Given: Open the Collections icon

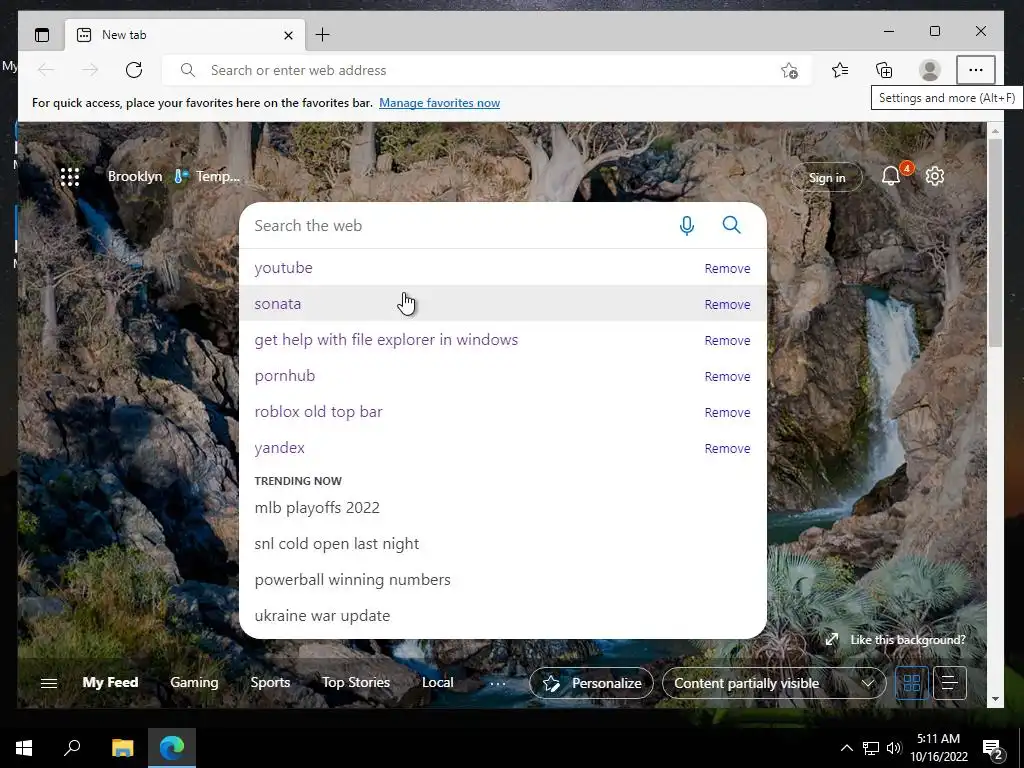Looking at the screenshot, I should pos(884,70).
